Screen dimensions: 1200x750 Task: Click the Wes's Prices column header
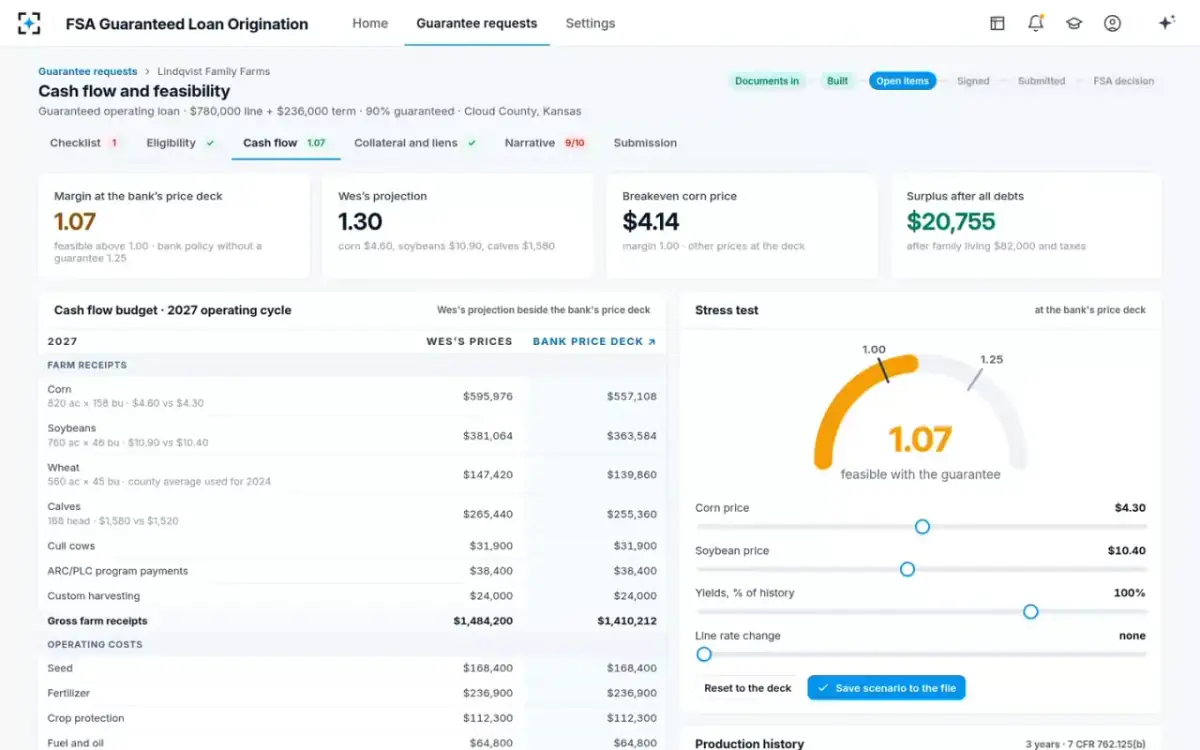click(x=469, y=342)
